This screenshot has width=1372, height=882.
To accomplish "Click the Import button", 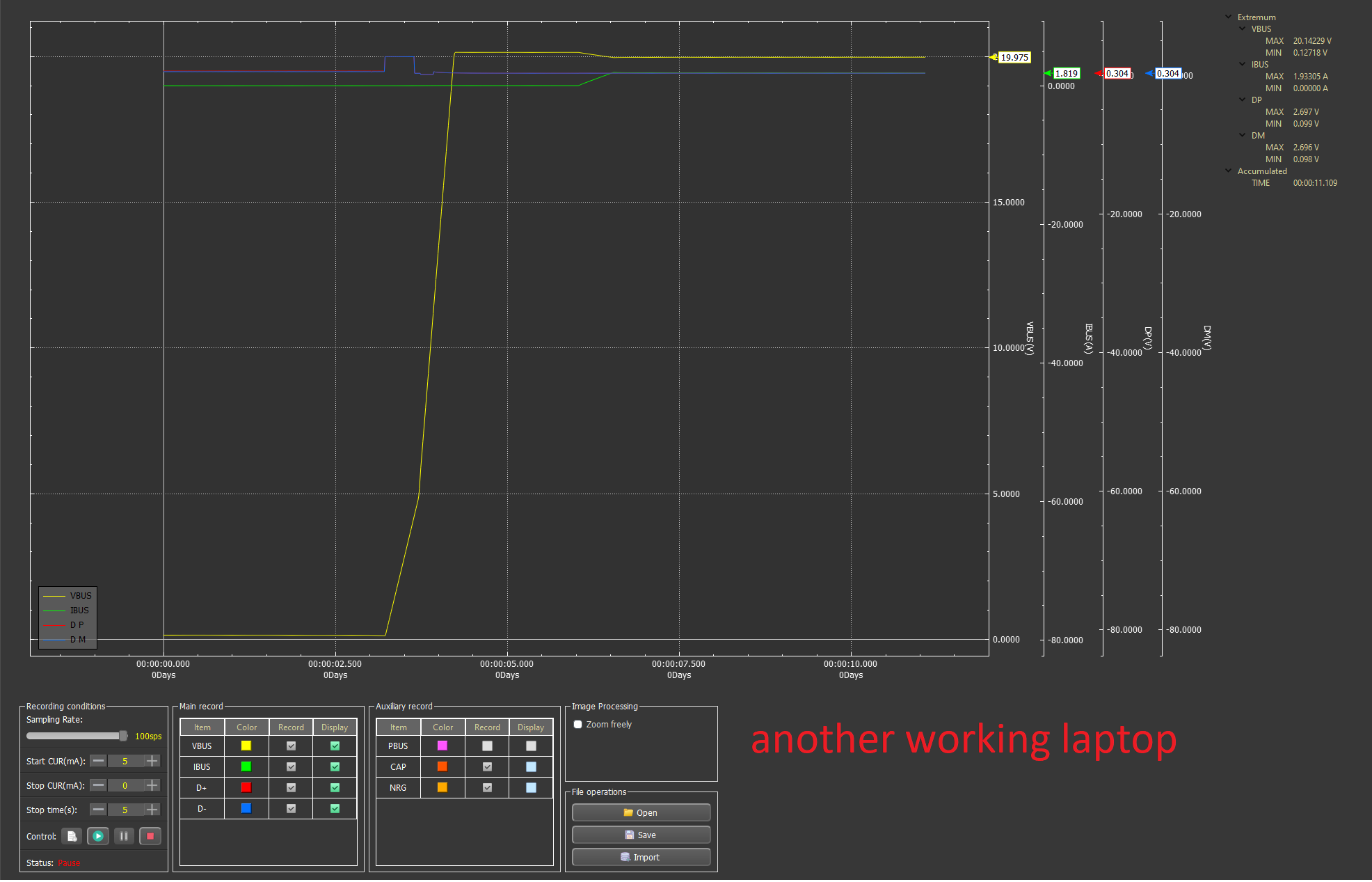I will point(641,858).
